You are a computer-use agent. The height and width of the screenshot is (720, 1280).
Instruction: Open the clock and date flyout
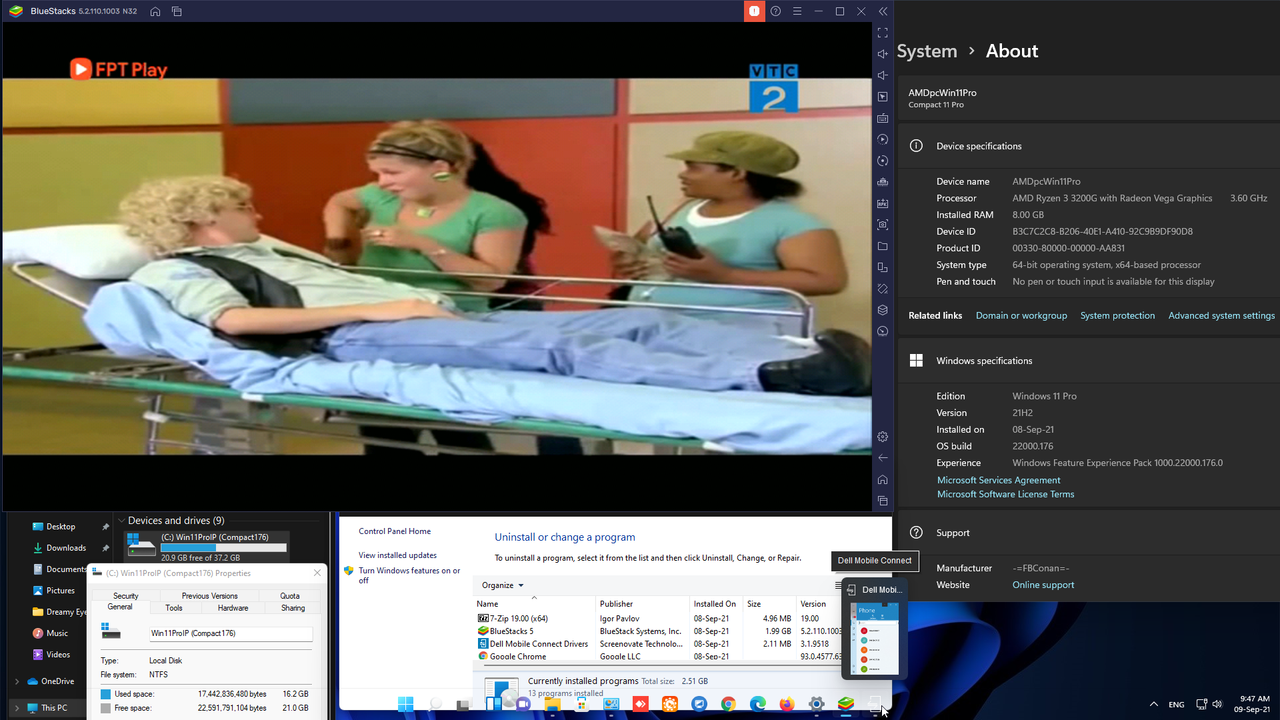click(x=1254, y=704)
